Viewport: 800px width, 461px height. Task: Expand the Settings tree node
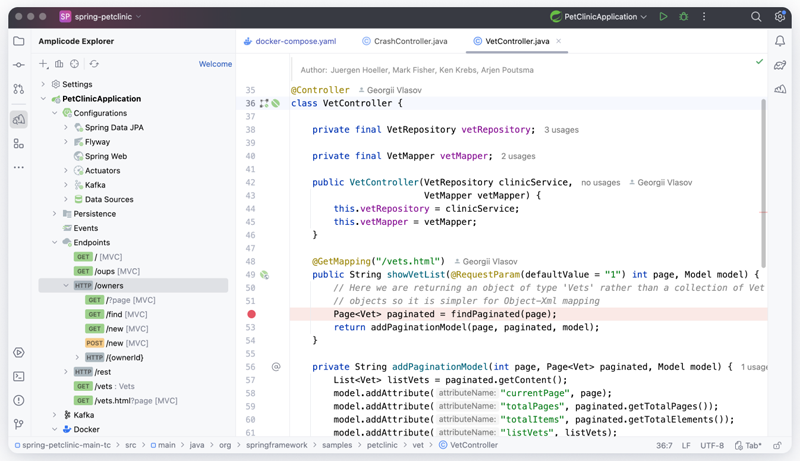(x=43, y=84)
